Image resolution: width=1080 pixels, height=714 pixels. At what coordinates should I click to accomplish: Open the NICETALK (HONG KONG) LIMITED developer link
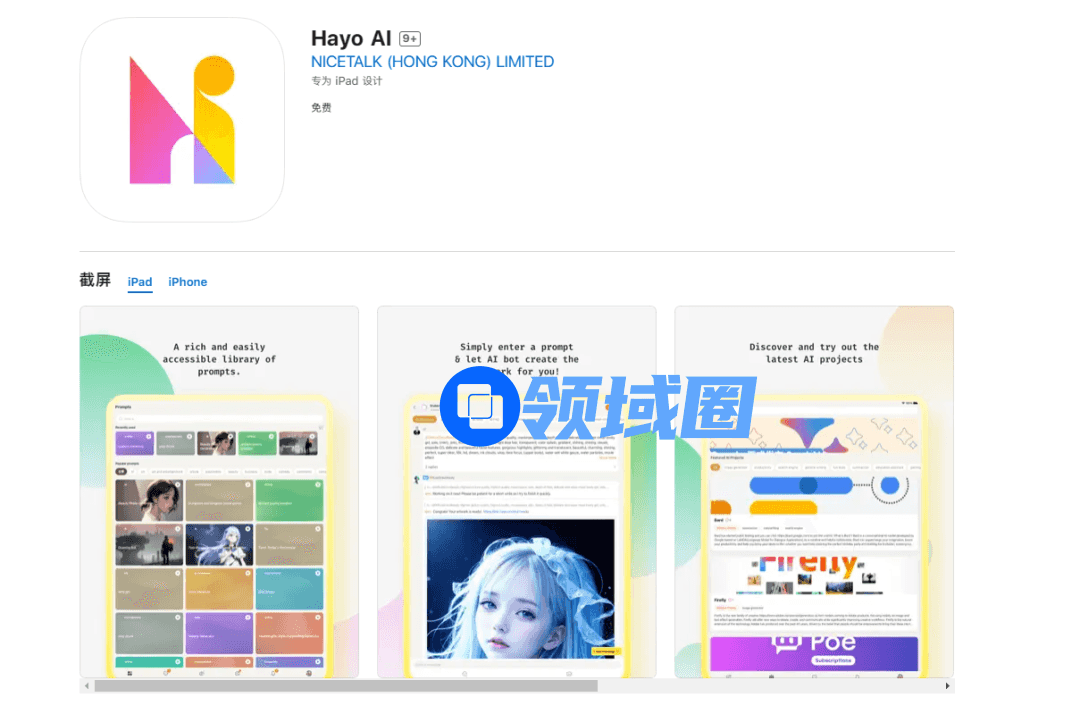pos(432,62)
